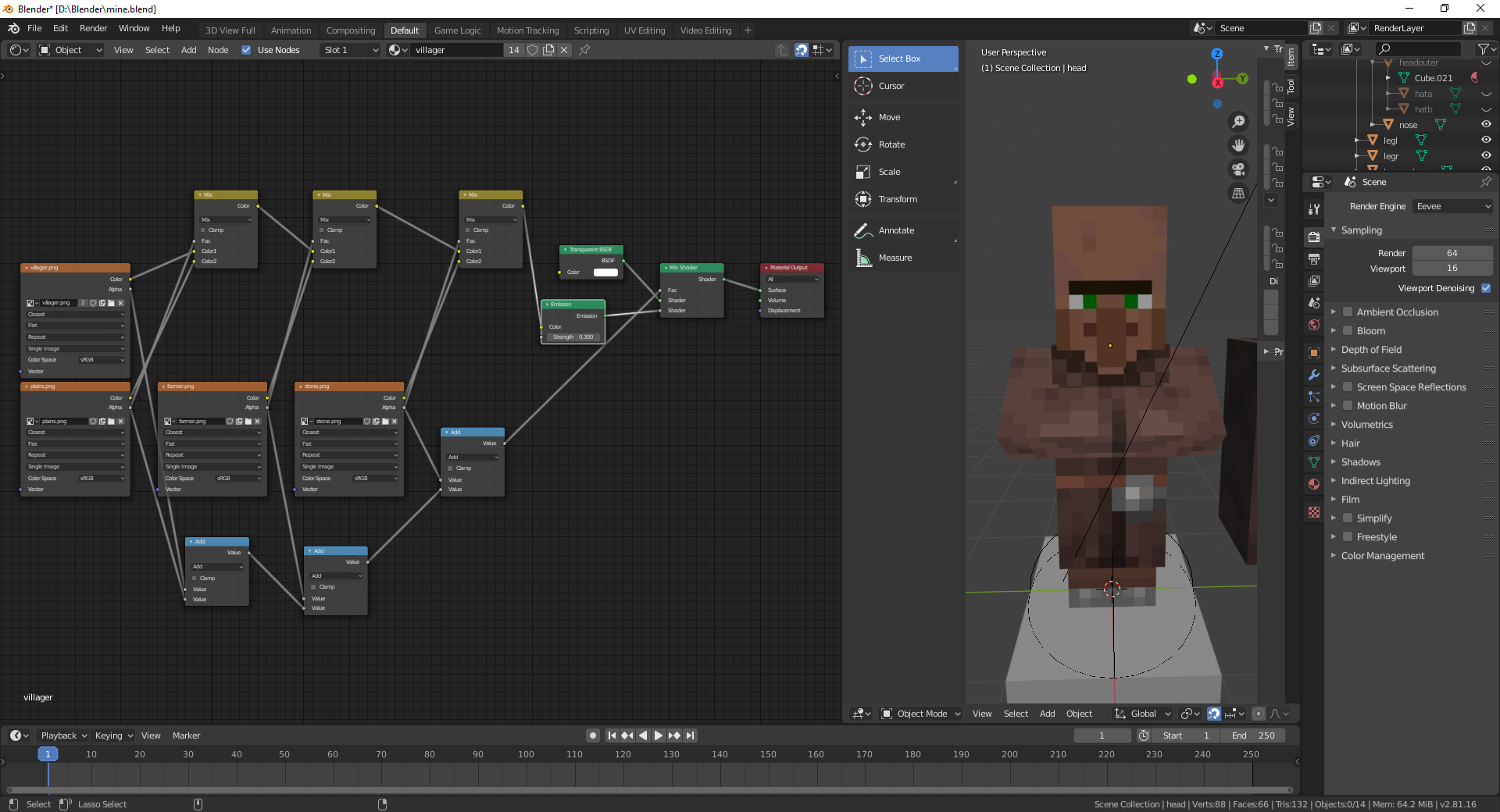Image resolution: width=1500 pixels, height=812 pixels.
Task: Open the Global transform orientation dropdown
Action: coord(1142,714)
